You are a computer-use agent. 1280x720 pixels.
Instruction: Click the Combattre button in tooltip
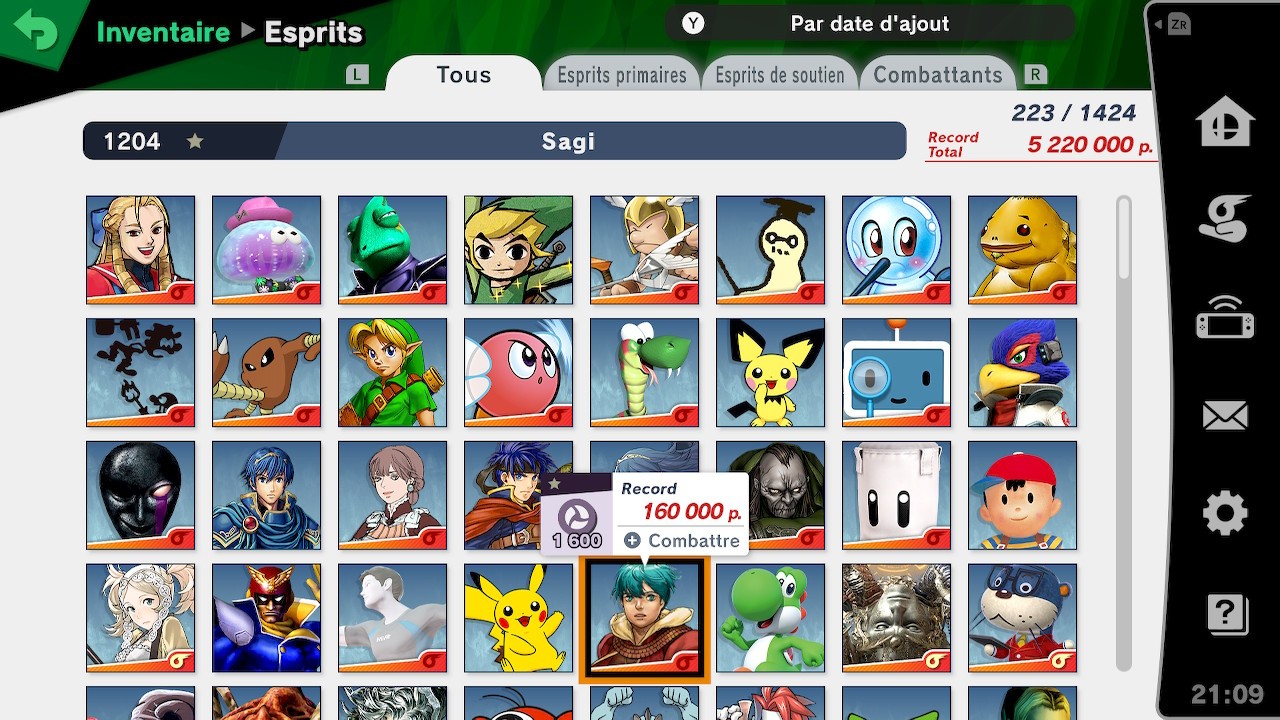tap(682, 541)
